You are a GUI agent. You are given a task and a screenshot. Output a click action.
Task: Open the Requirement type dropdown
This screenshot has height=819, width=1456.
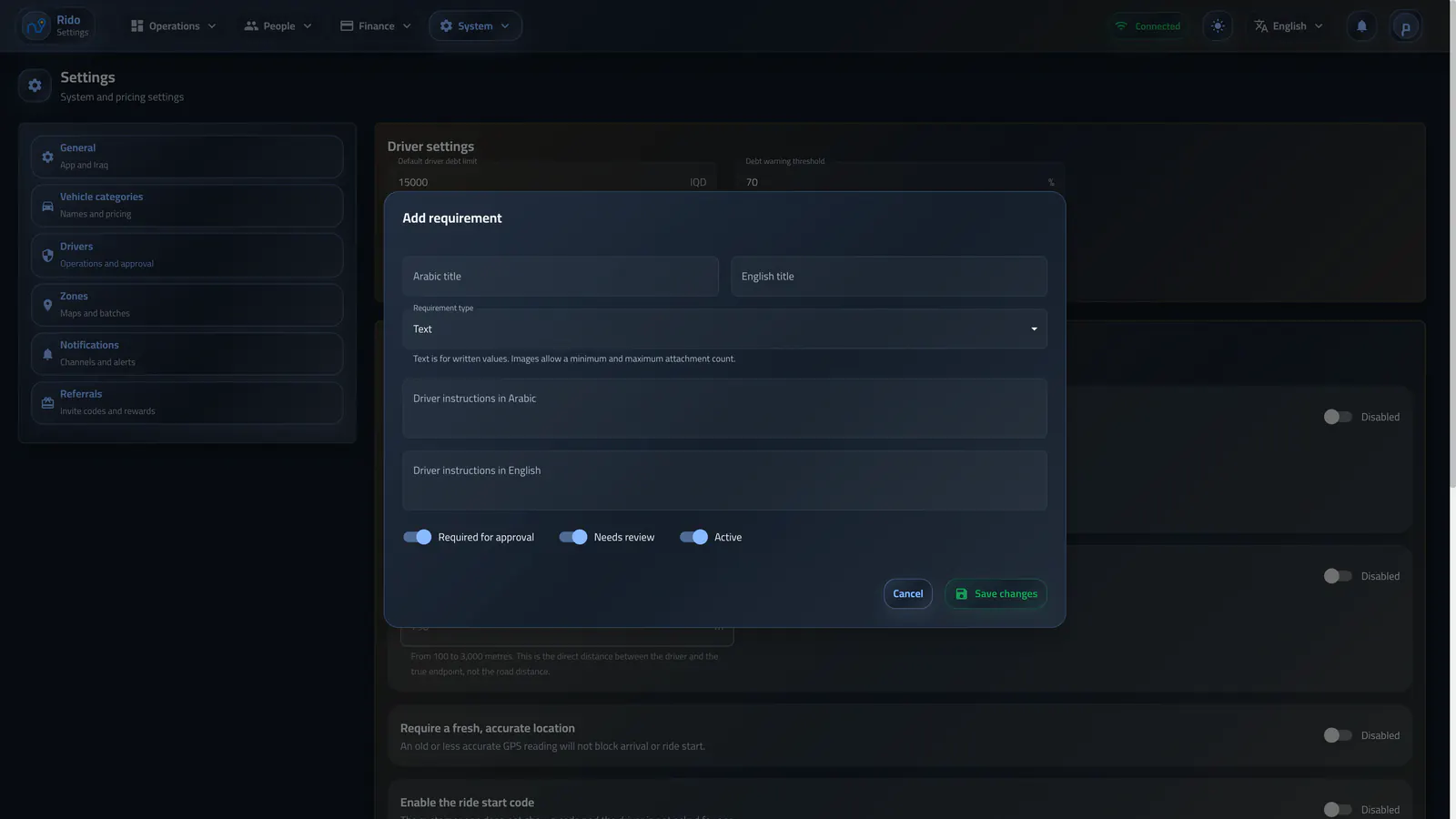coord(724,329)
